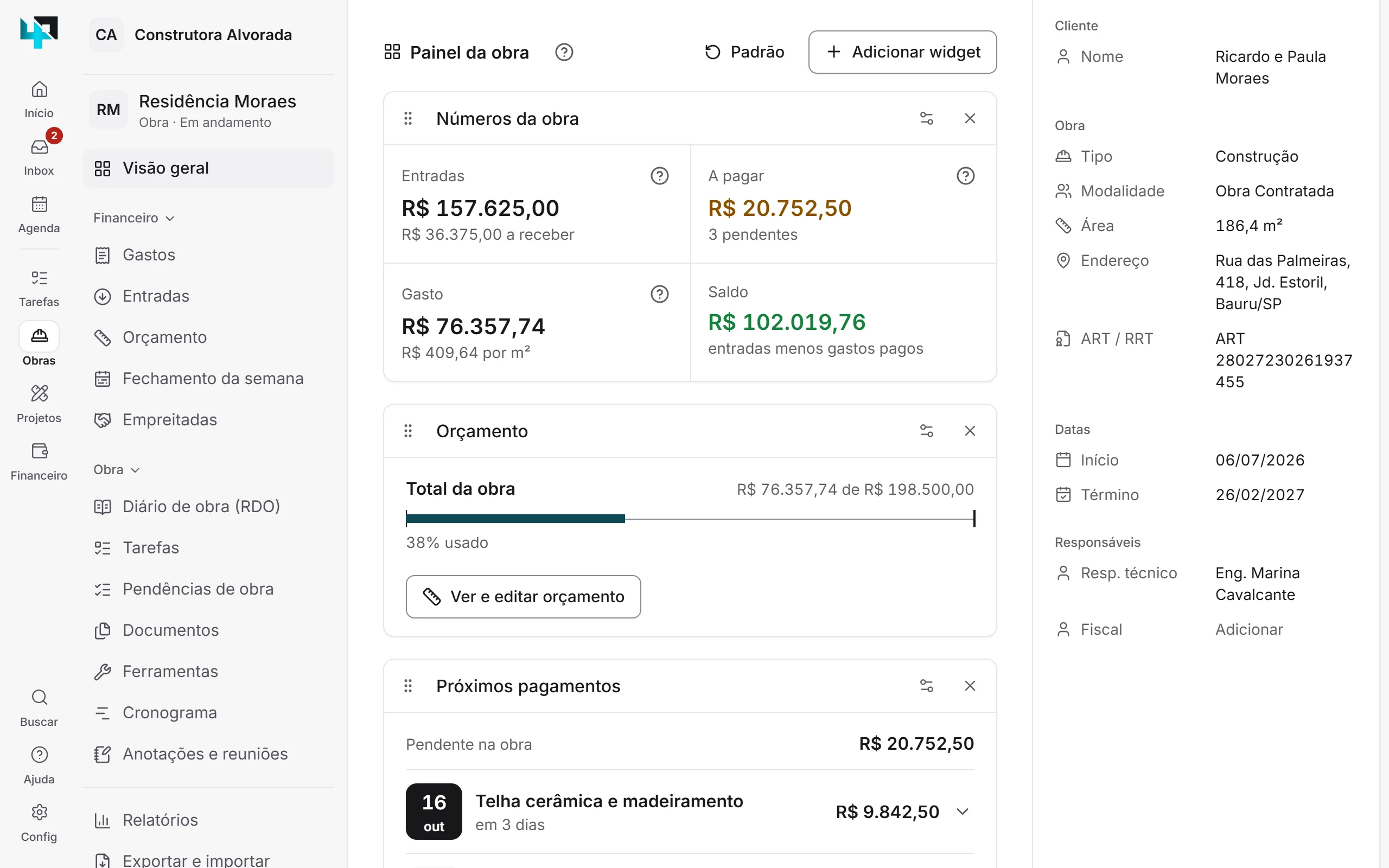Click the app logo at top left
The width and height of the screenshot is (1389, 868).
39,32
